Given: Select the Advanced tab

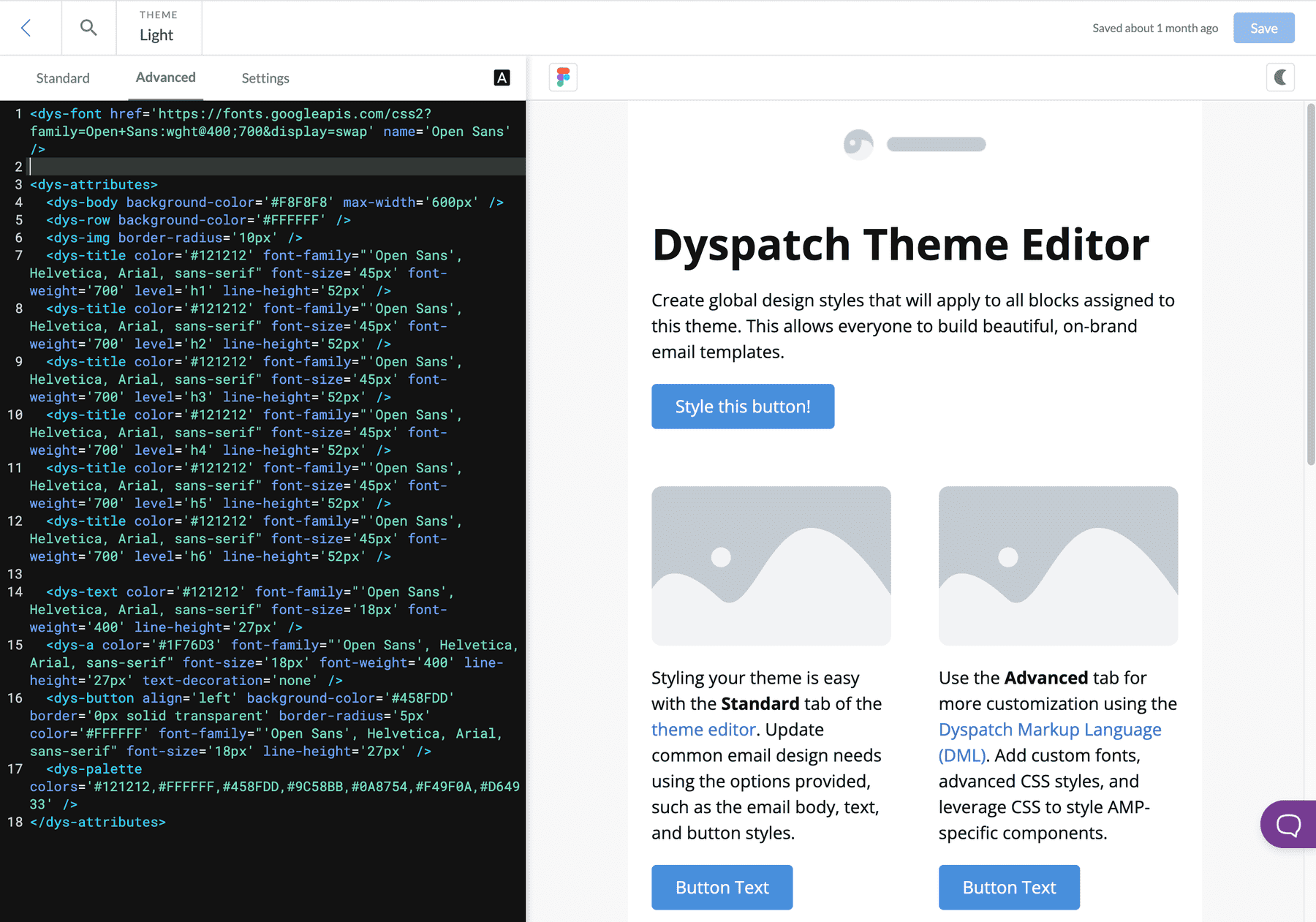Looking at the screenshot, I should click(x=166, y=78).
